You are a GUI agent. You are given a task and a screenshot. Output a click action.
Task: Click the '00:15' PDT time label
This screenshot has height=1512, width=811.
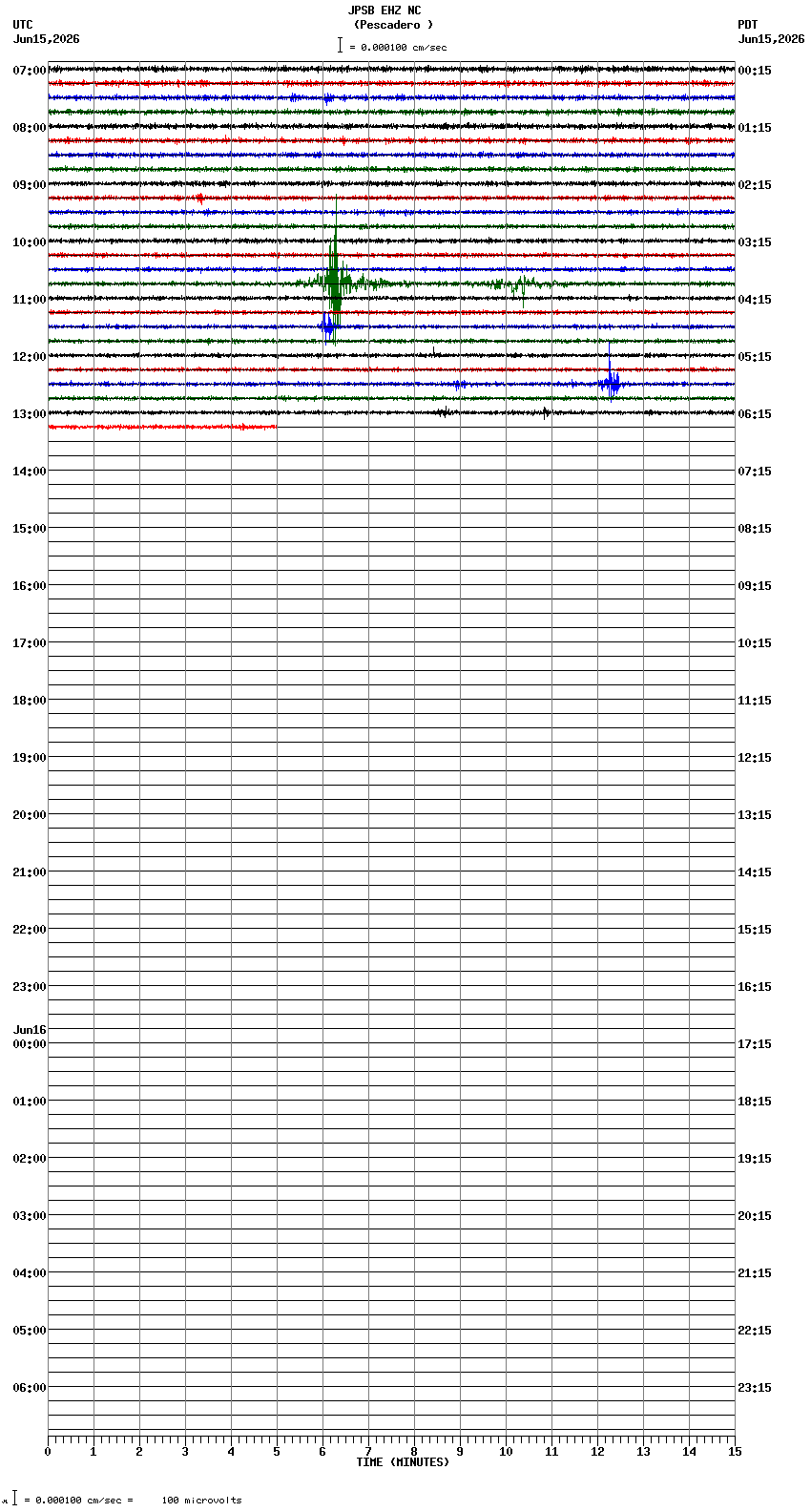click(x=755, y=71)
